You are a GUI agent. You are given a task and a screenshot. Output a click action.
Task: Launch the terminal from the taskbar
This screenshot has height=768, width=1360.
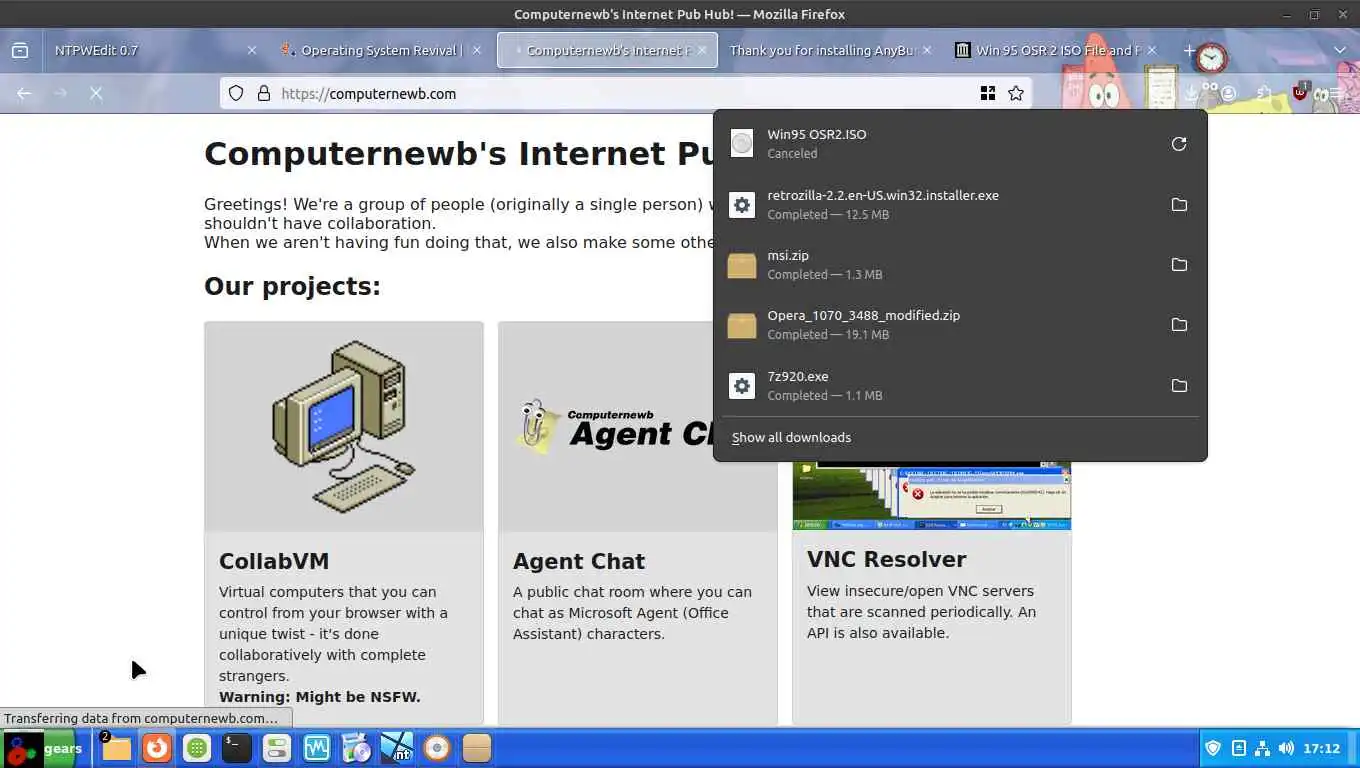coord(237,748)
